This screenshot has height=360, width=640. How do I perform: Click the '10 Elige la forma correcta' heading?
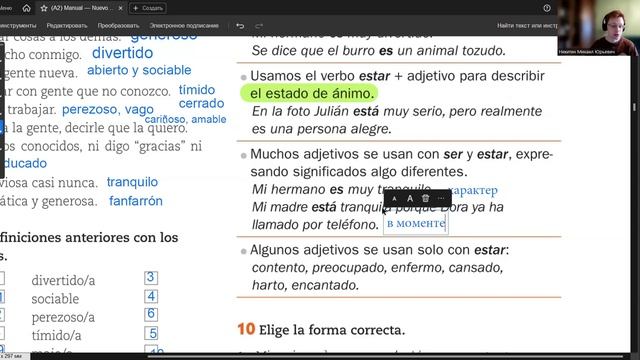(321, 330)
